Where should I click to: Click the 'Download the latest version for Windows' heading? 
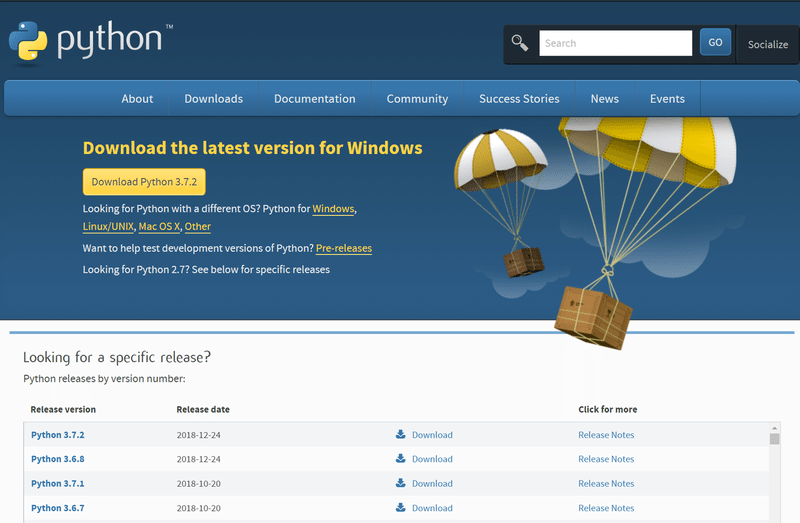pos(253,147)
